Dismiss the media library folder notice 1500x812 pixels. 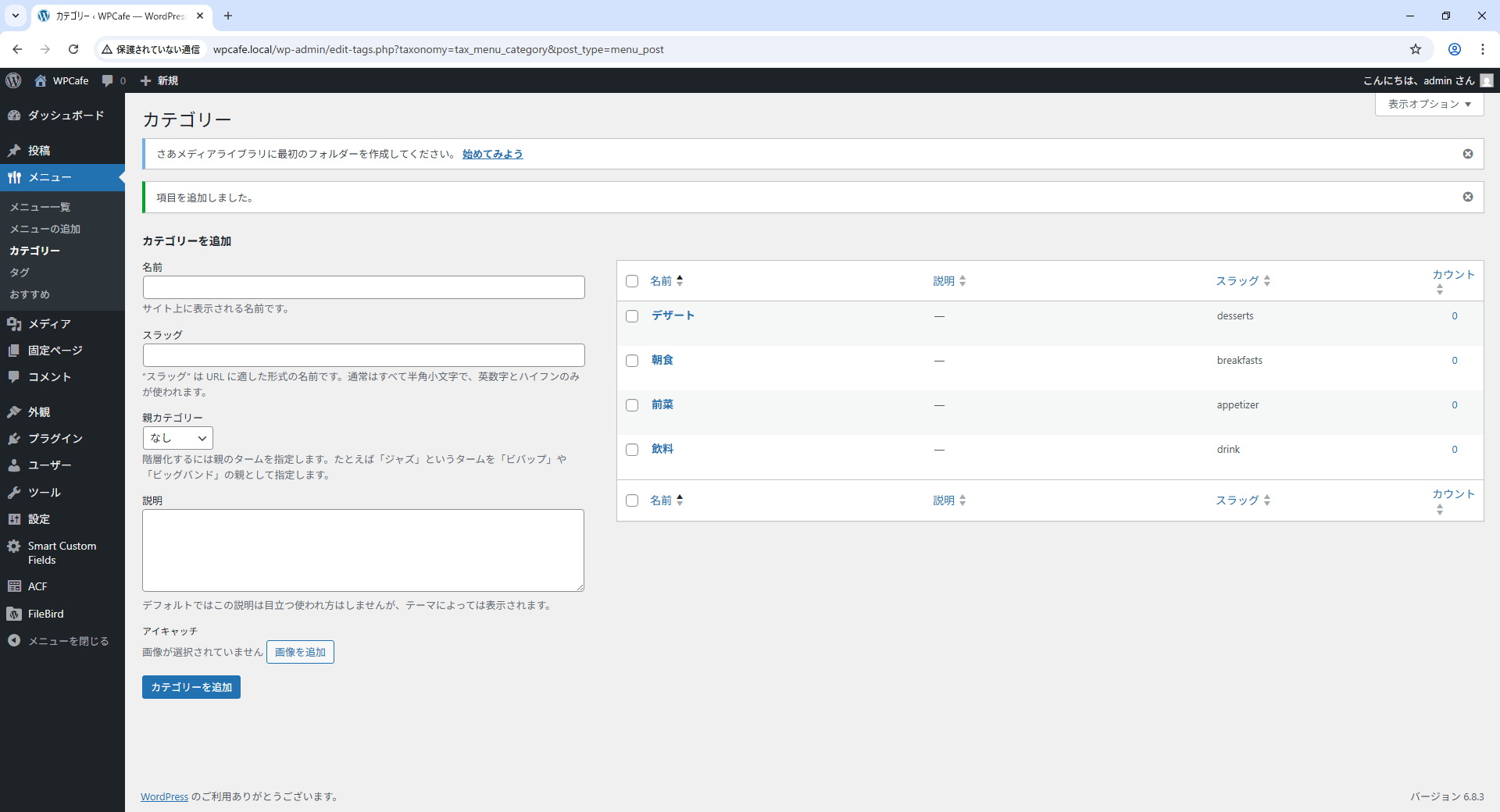(1468, 154)
